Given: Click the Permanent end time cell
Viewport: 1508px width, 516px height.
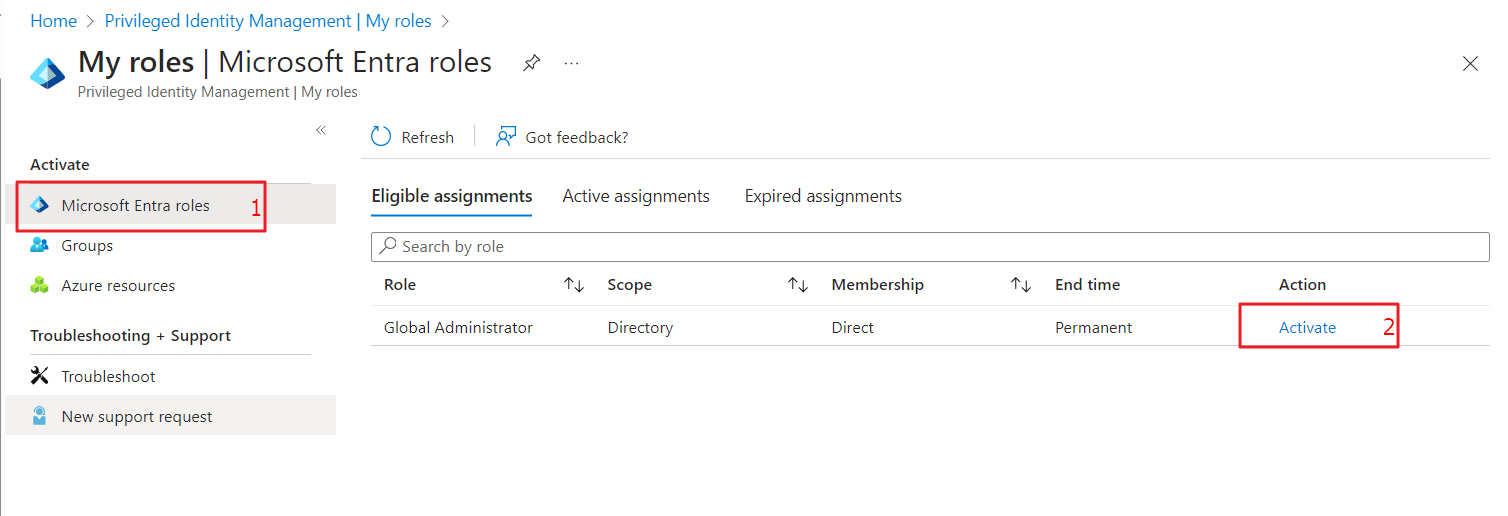Looking at the screenshot, I should [1093, 327].
